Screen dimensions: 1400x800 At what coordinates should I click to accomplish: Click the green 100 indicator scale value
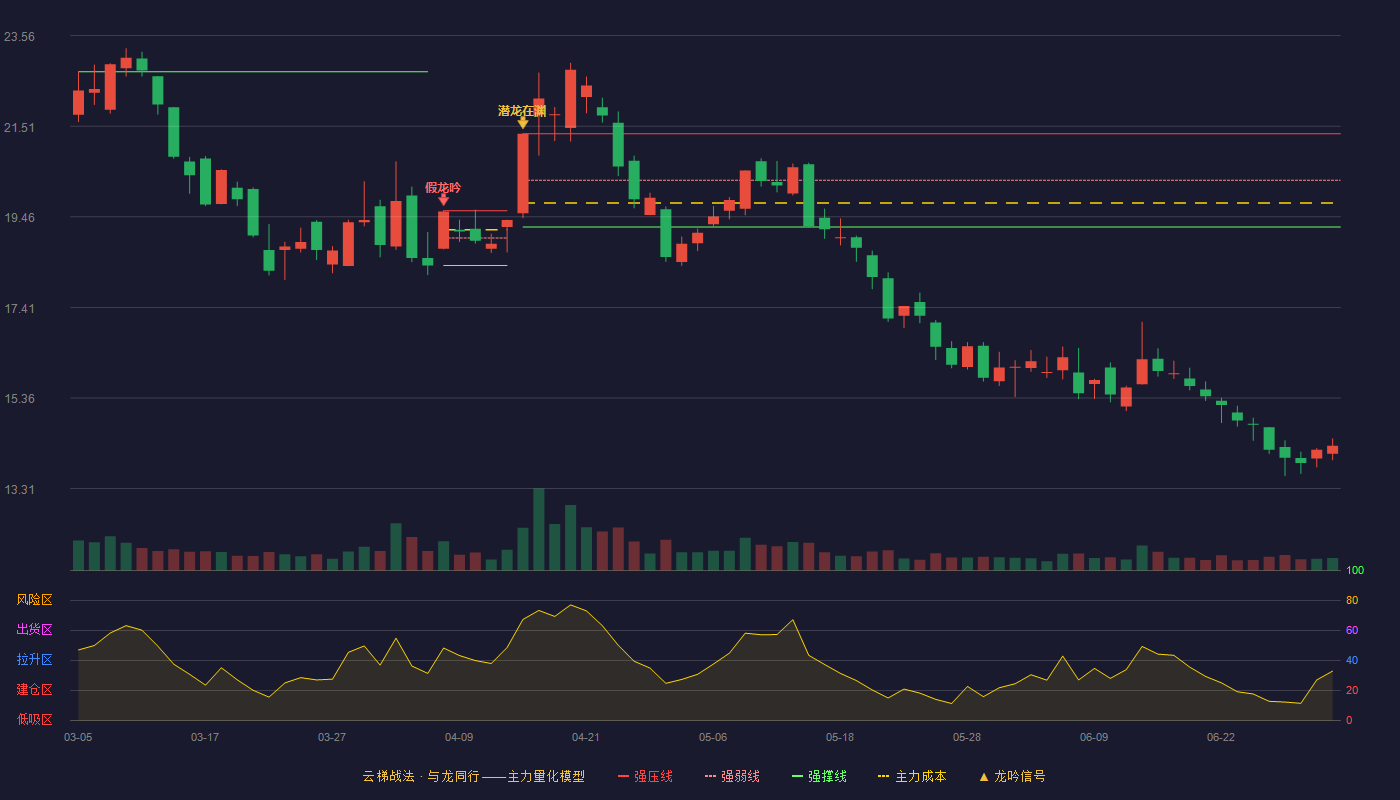(1355, 571)
